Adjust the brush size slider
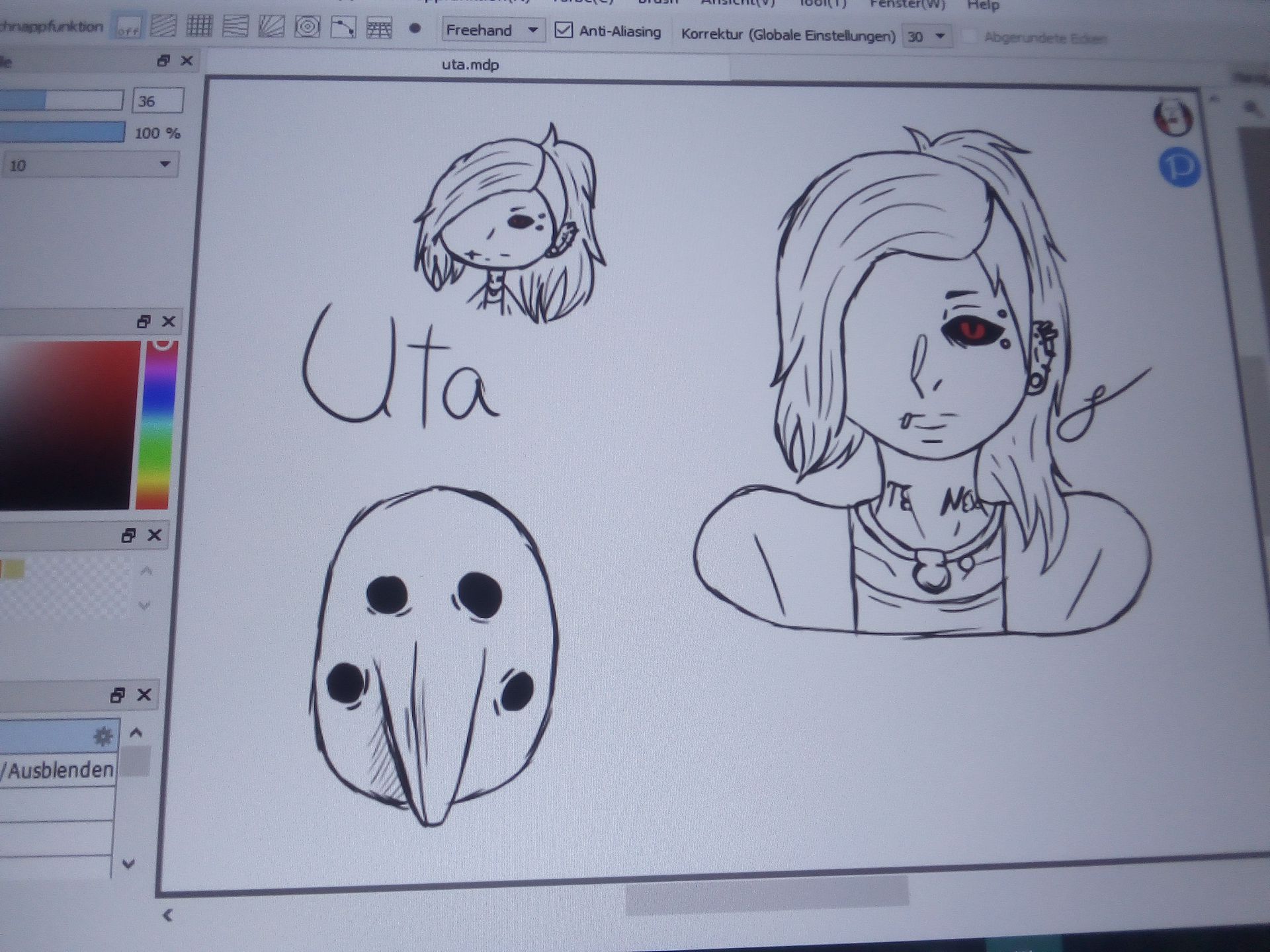This screenshot has height=952, width=1270. pos(62,100)
